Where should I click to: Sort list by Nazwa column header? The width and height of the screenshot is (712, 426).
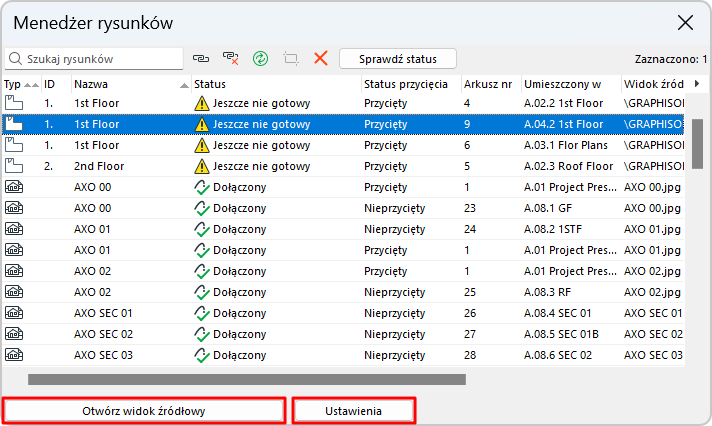click(x=91, y=84)
